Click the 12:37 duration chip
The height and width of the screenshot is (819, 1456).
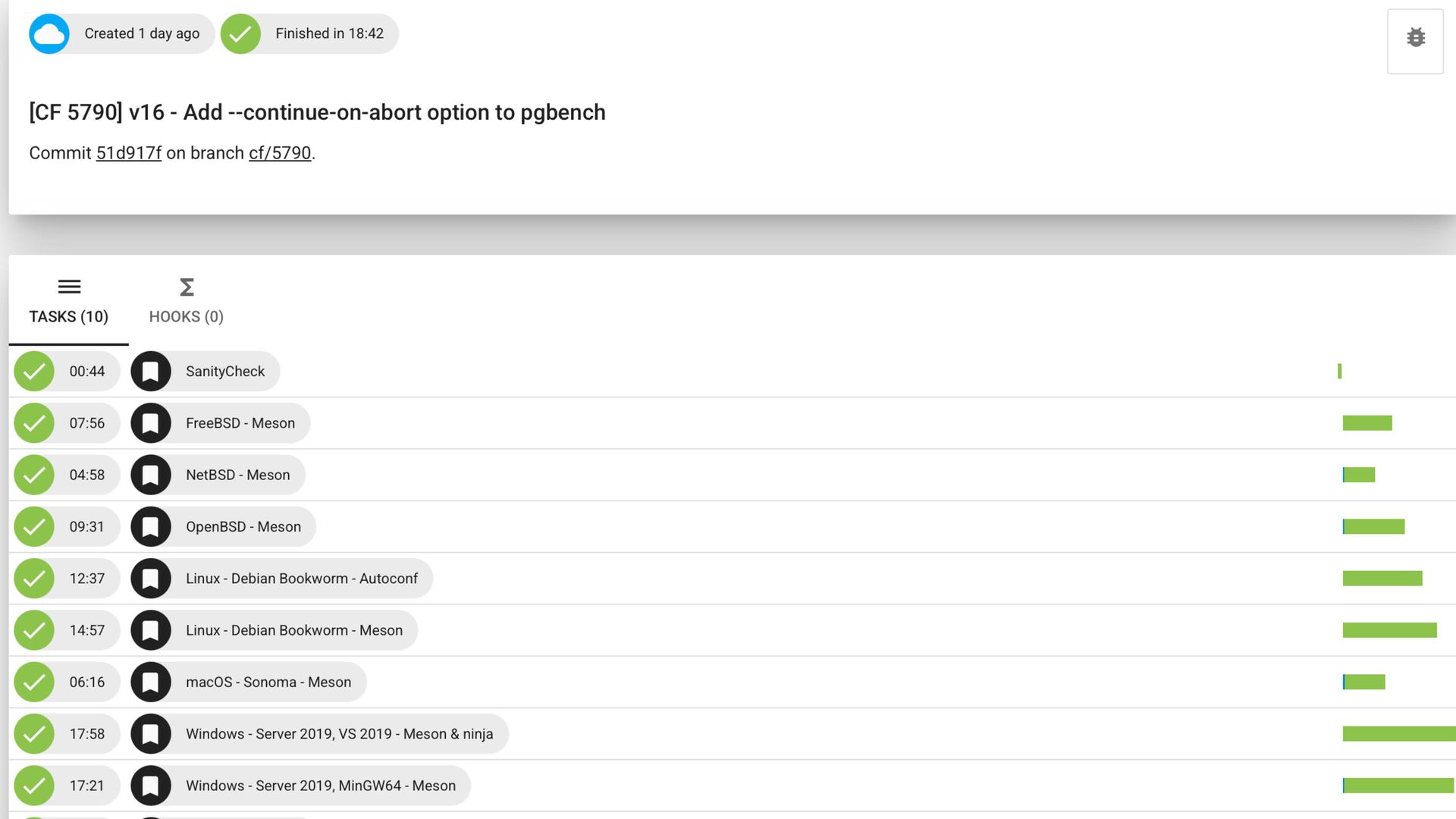(86, 579)
